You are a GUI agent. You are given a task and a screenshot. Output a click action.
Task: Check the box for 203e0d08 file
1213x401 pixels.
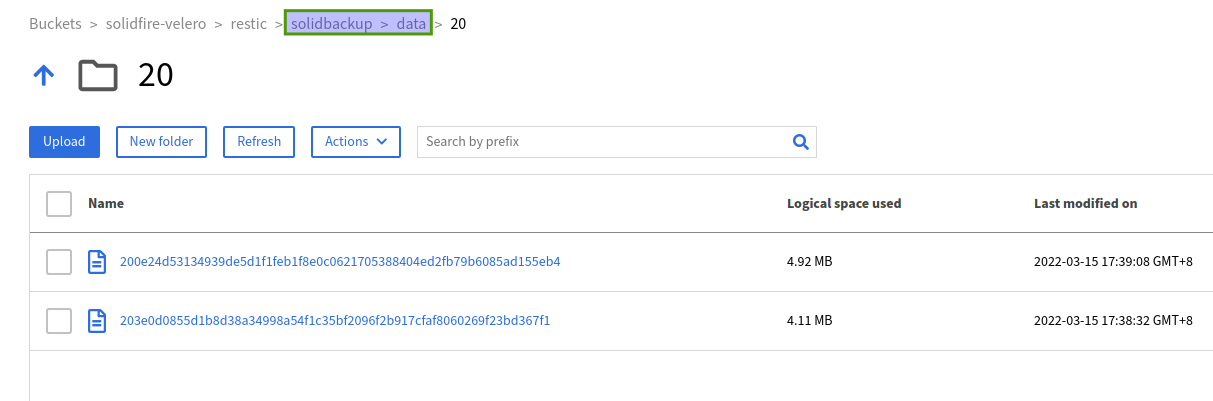(59, 321)
